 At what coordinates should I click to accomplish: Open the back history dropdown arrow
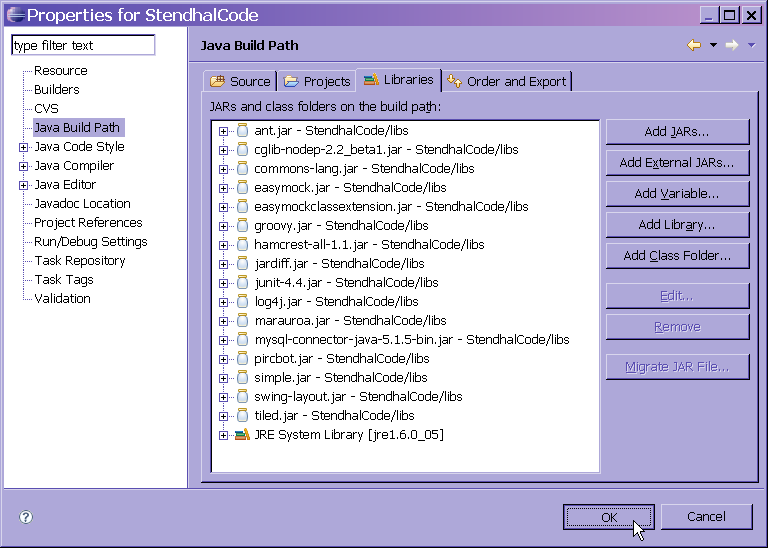coord(713,45)
